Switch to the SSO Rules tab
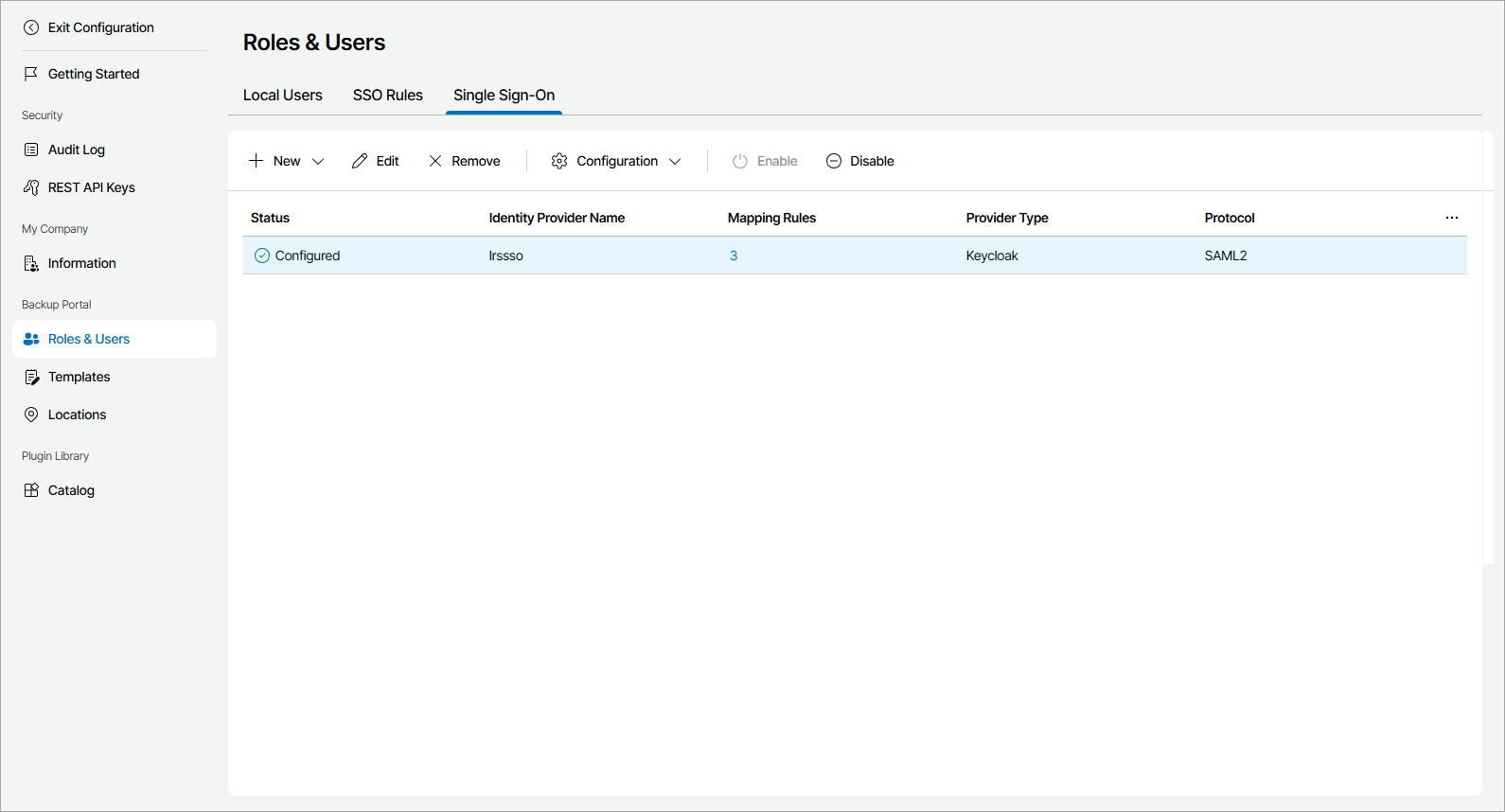 (388, 96)
